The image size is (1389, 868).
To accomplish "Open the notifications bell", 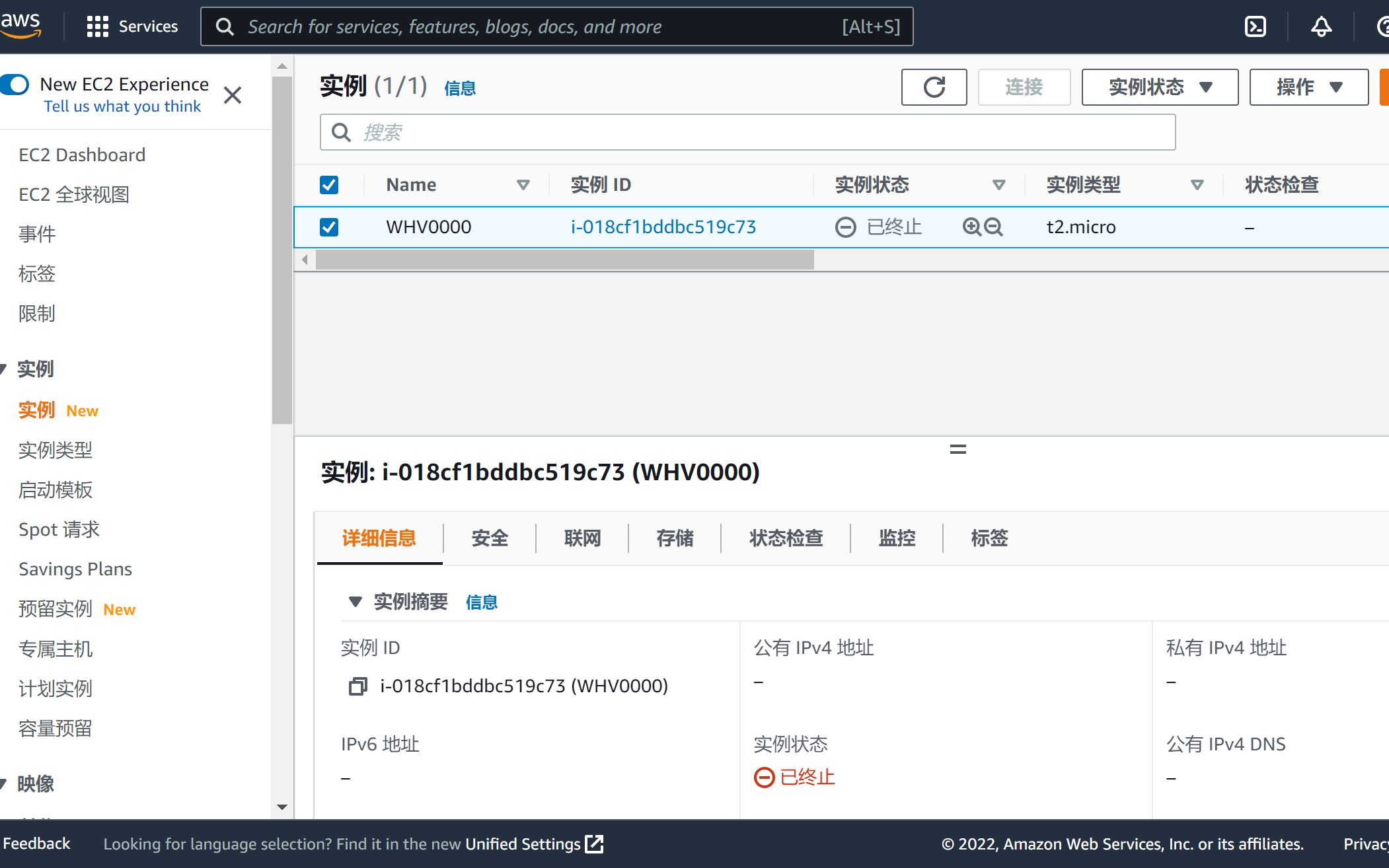I will 1321,26.
